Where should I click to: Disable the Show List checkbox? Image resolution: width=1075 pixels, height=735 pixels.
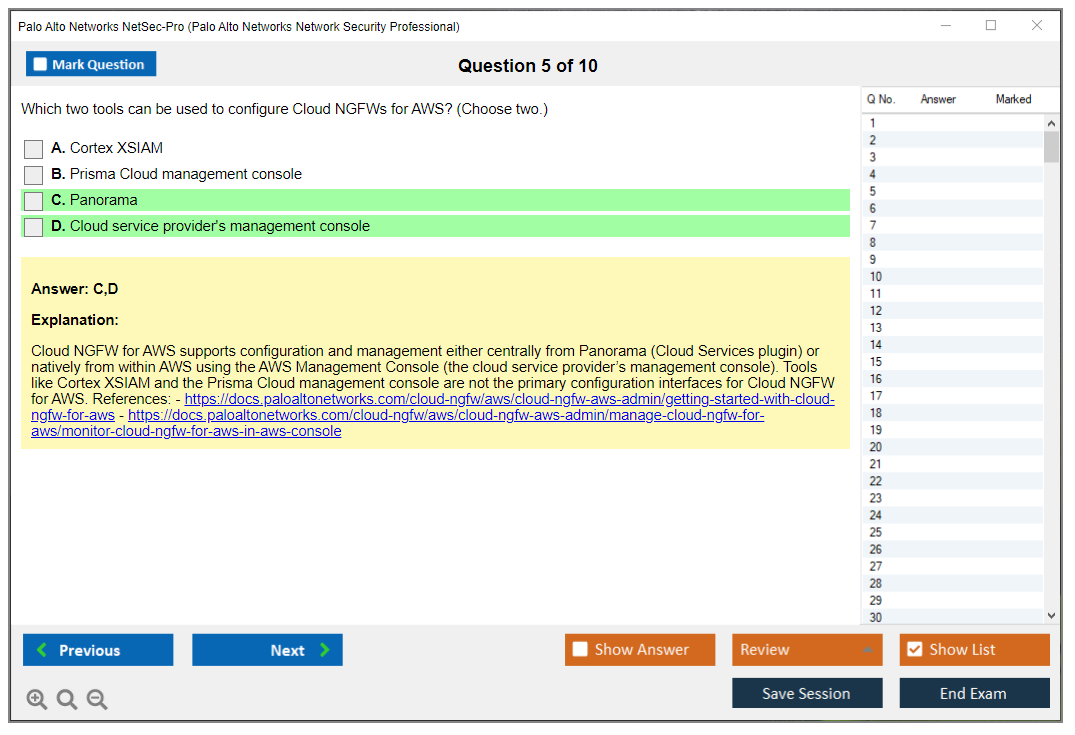pos(914,650)
